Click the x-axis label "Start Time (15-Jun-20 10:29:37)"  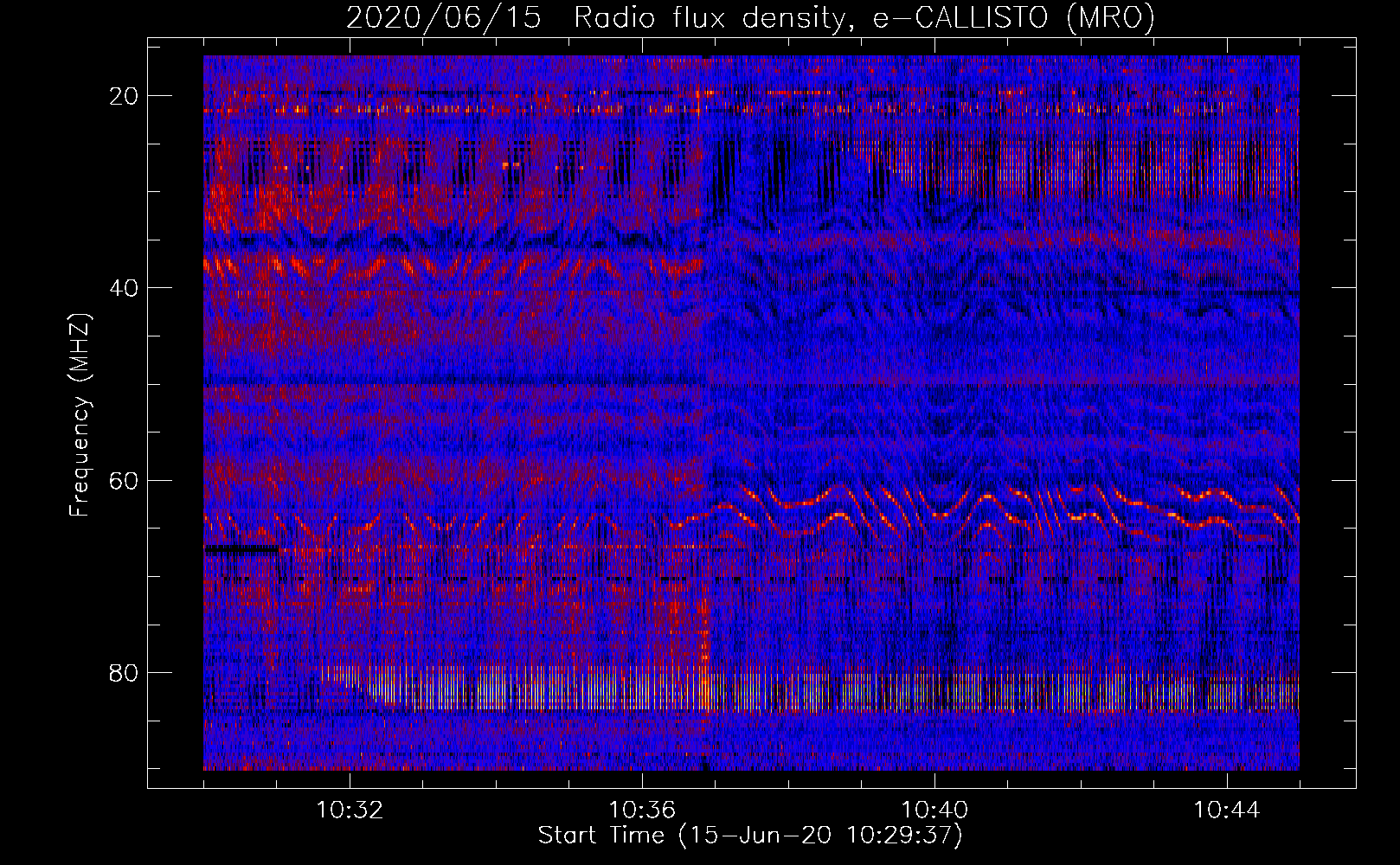[750, 836]
